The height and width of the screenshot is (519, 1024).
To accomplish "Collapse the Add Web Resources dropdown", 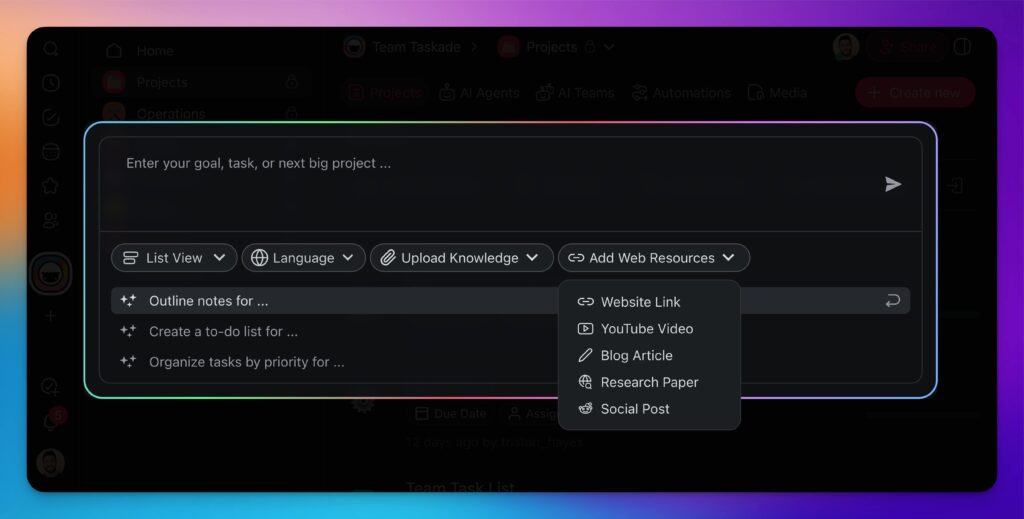I will (654, 258).
